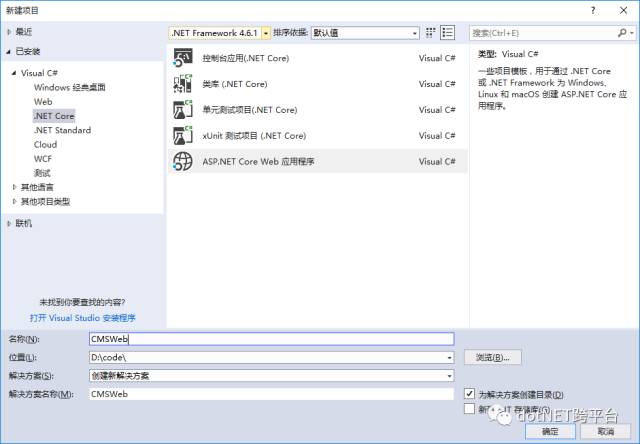Viewport: 640px width, 444px height.
Task: Click the solution name field CMSWeb
Action: pos(271,394)
